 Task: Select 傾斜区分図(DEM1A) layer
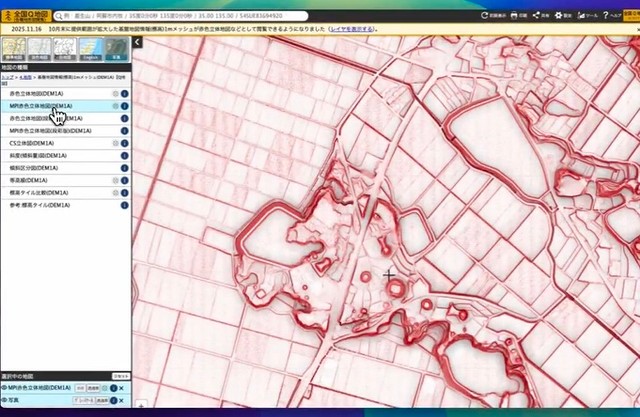36,169
